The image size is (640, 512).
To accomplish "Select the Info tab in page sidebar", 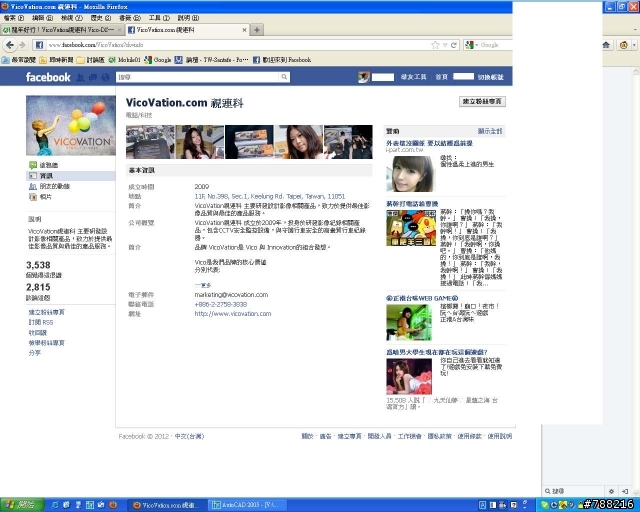I will click(70, 176).
